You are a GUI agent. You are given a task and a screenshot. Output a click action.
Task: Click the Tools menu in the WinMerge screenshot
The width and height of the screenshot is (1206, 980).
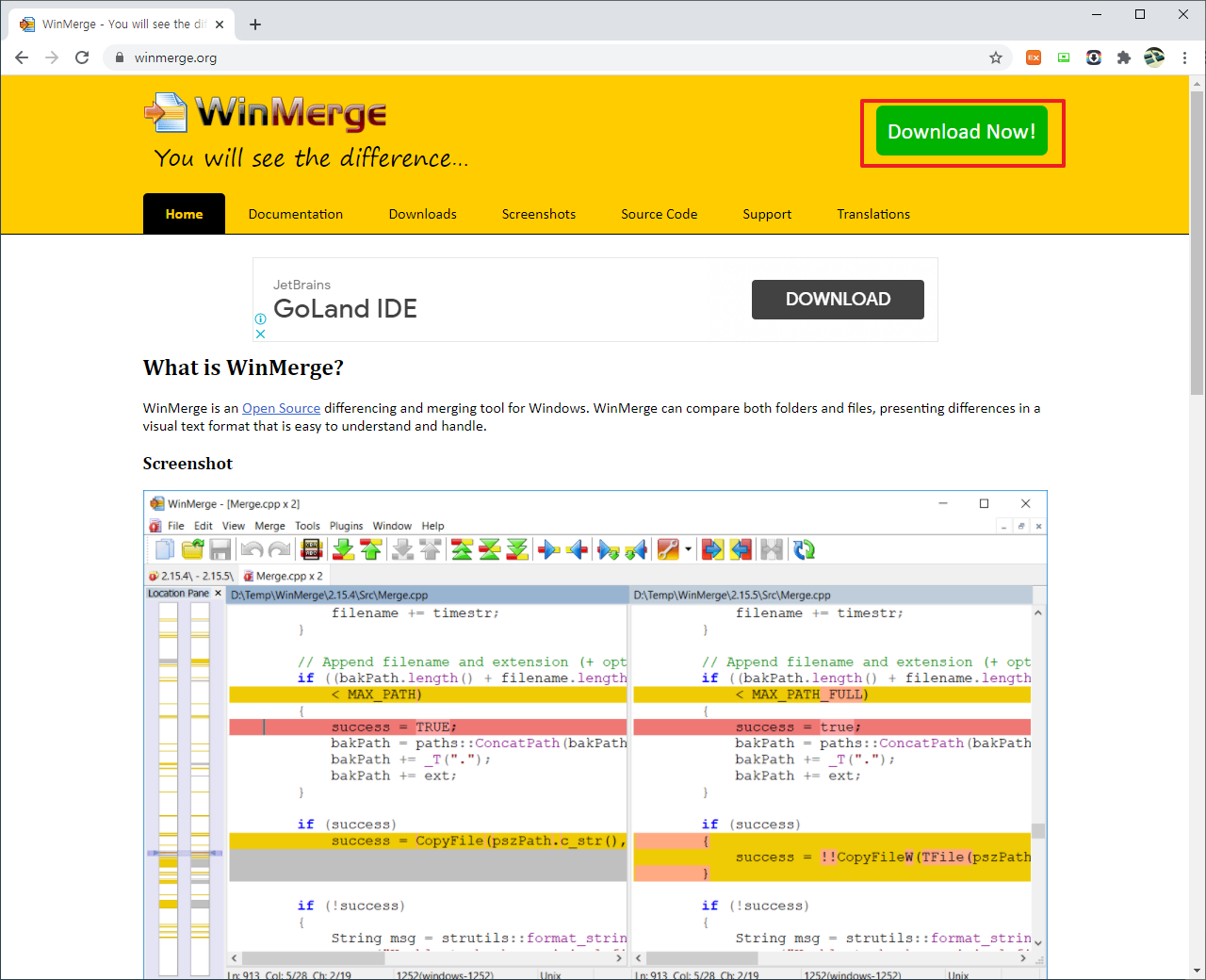click(x=307, y=526)
